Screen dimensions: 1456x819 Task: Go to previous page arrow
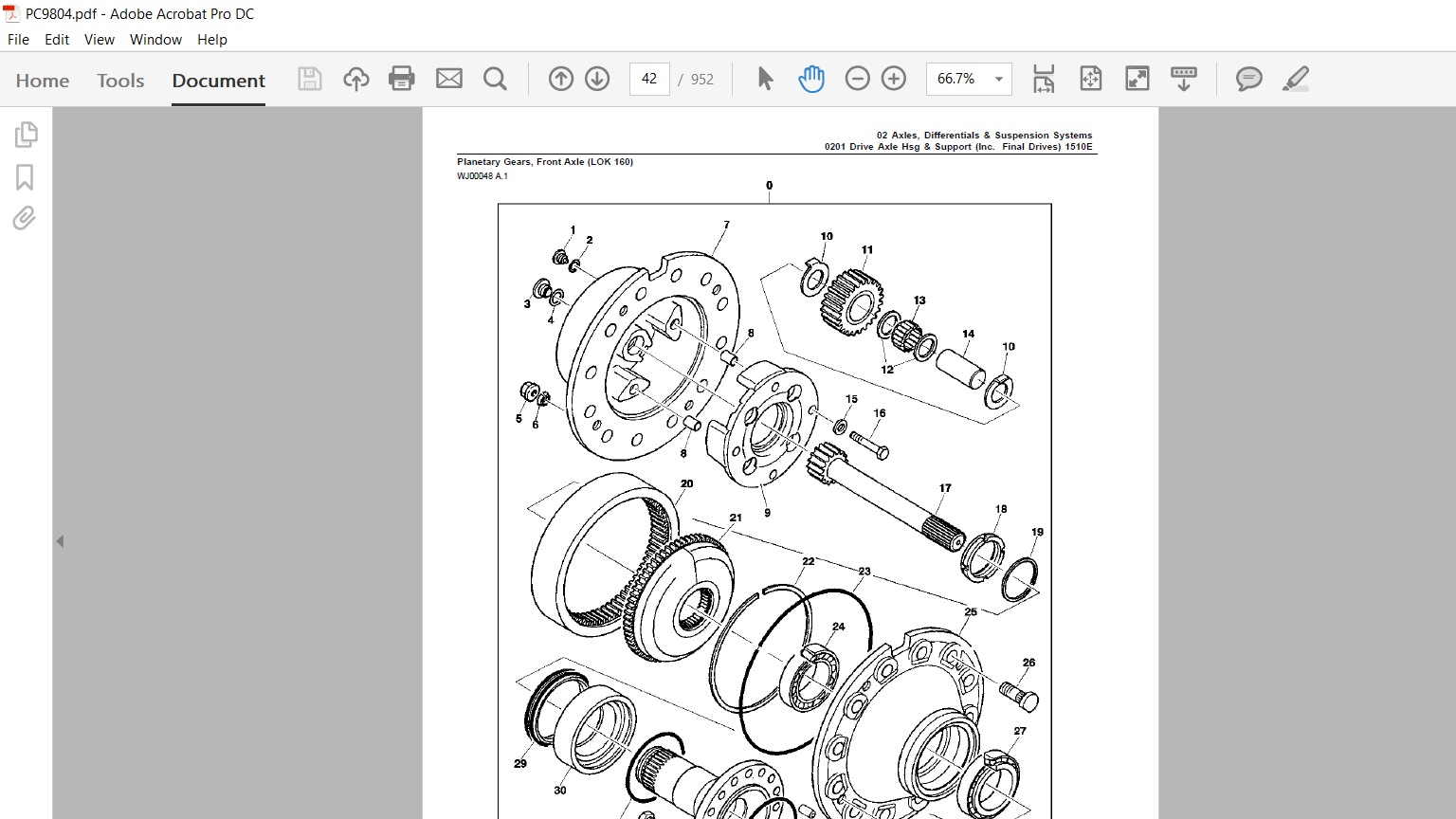(561, 79)
